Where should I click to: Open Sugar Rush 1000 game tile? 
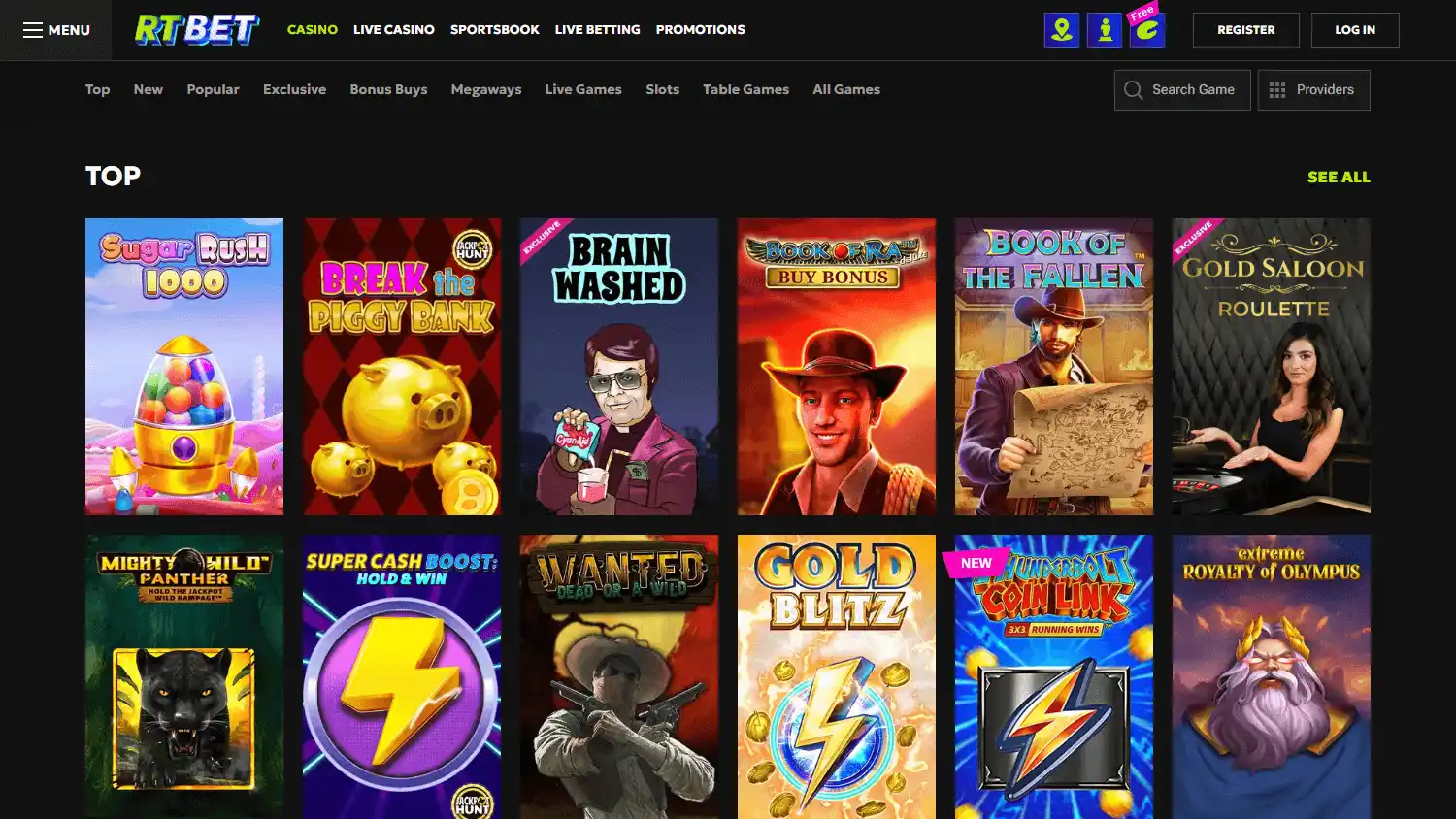[184, 366]
